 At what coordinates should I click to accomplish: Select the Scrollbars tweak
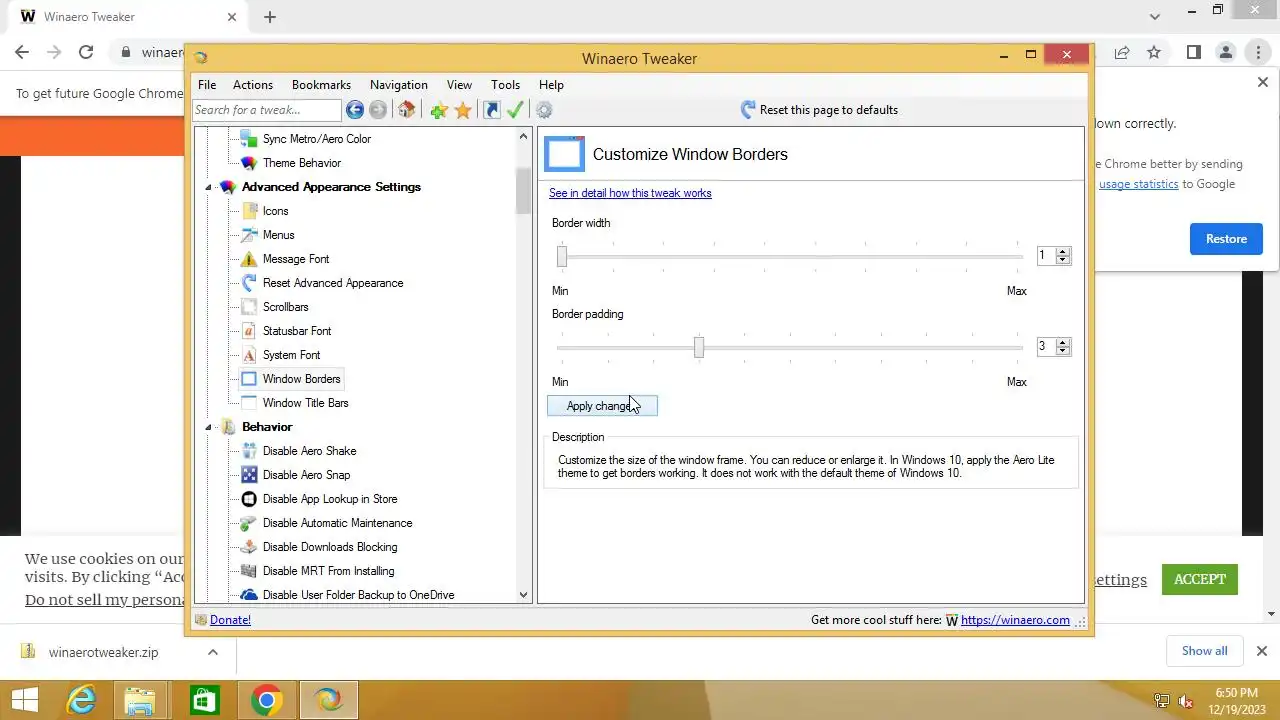pos(285,307)
